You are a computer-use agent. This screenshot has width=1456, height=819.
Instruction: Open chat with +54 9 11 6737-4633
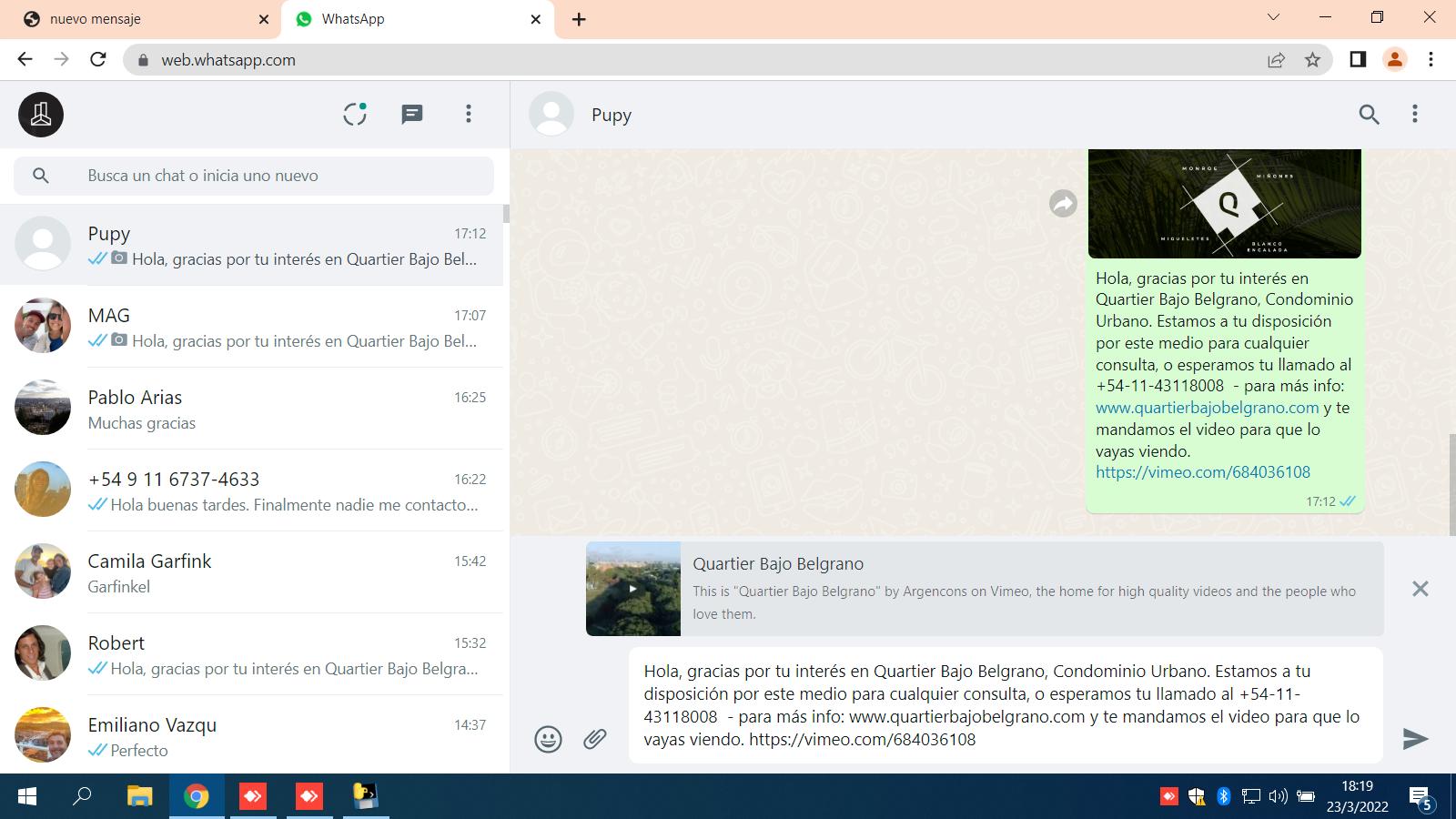tap(251, 490)
